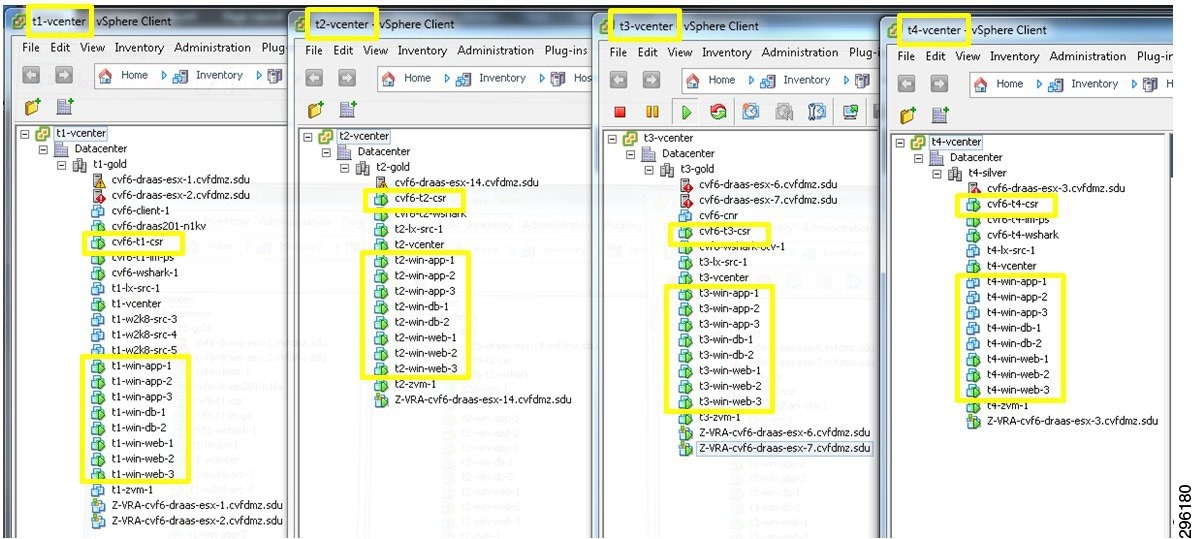The image size is (1195, 539).
Task: Select cvf6-t4-wshark virtual machine
Action: (x=1022, y=235)
